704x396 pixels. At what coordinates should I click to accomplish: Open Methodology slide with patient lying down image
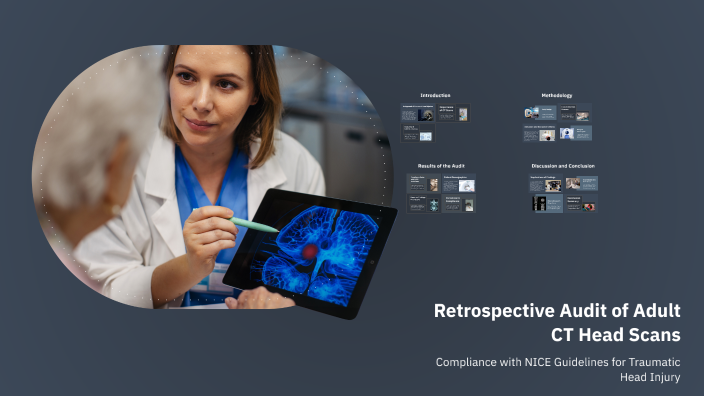[x=575, y=113]
